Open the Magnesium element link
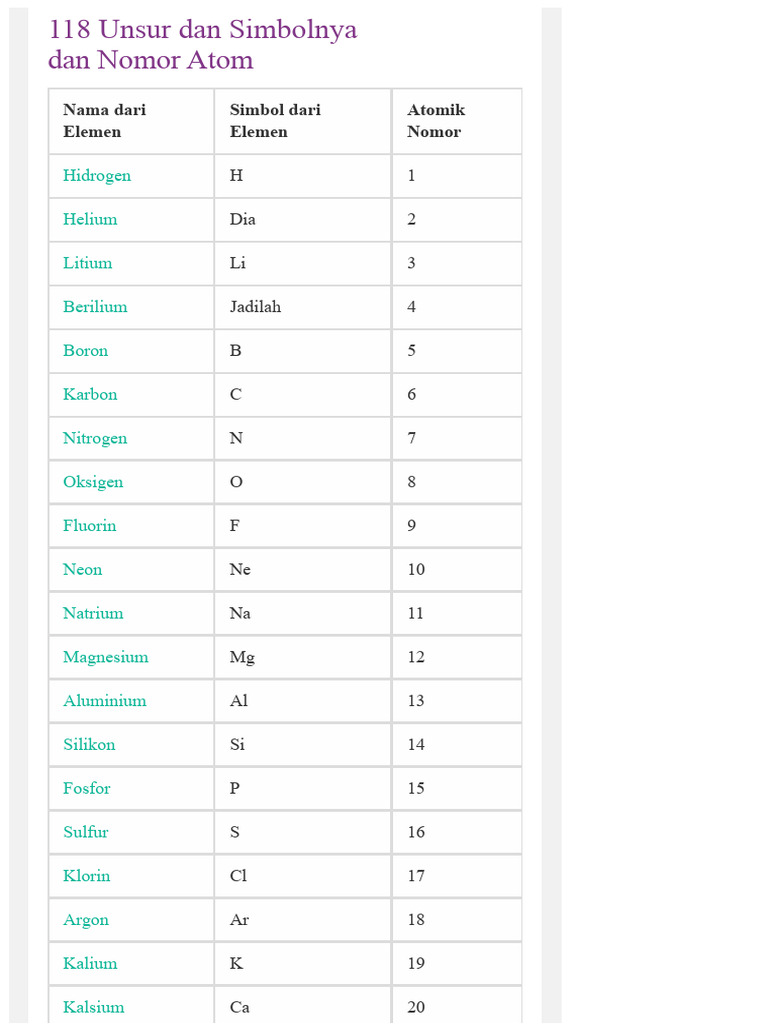This screenshot has width=768, height=1024. point(105,658)
